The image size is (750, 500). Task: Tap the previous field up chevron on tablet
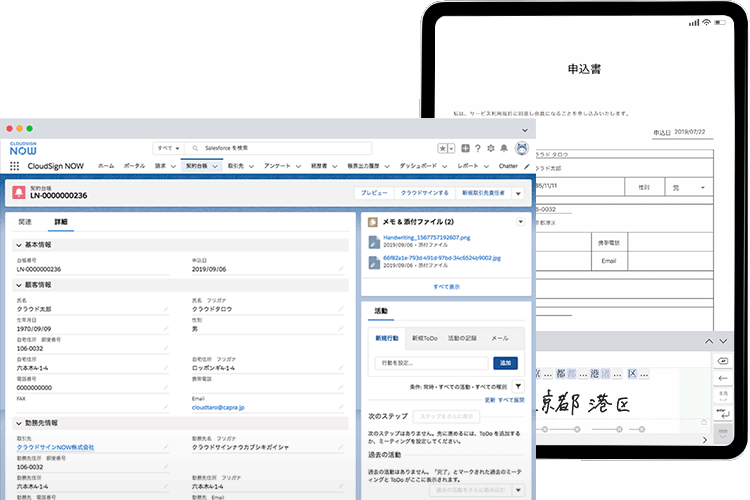pyautogui.click(x=709, y=341)
